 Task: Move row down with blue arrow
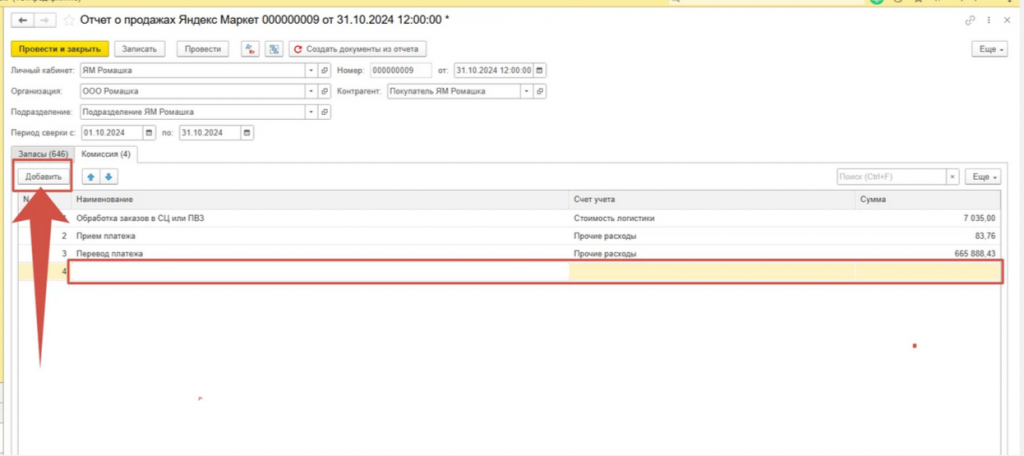click(x=108, y=177)
